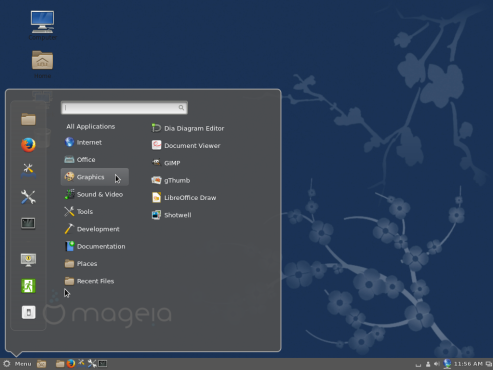This screenshot has height=370, width=493.
Task: Open file manager from panel launcher
Action: (x=60, y=364)
